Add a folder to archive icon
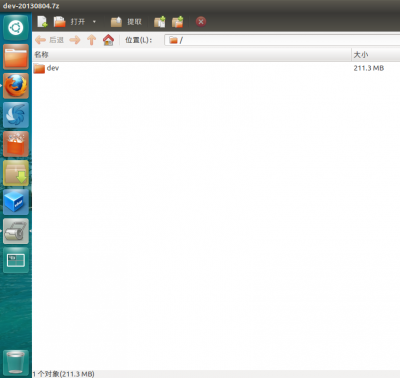400x378 pixels. point(178,22)
